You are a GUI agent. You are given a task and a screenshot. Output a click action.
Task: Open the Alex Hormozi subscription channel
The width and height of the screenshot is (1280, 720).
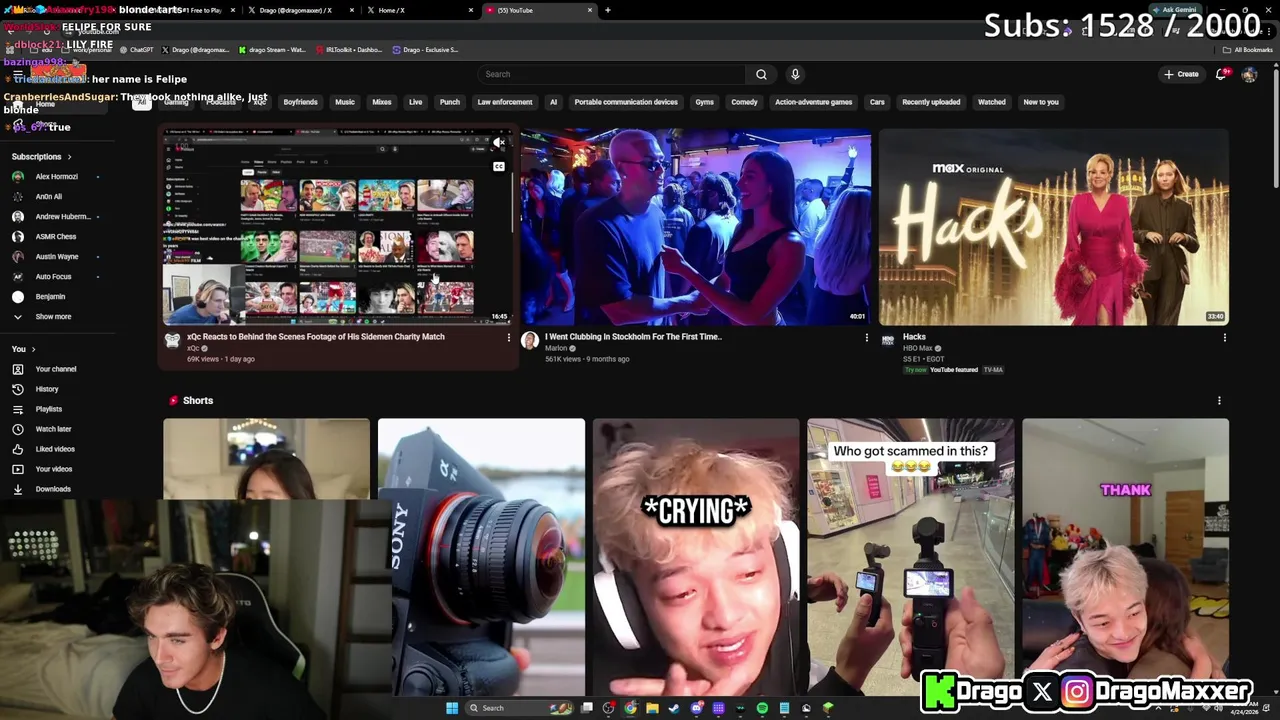point(55,177)
